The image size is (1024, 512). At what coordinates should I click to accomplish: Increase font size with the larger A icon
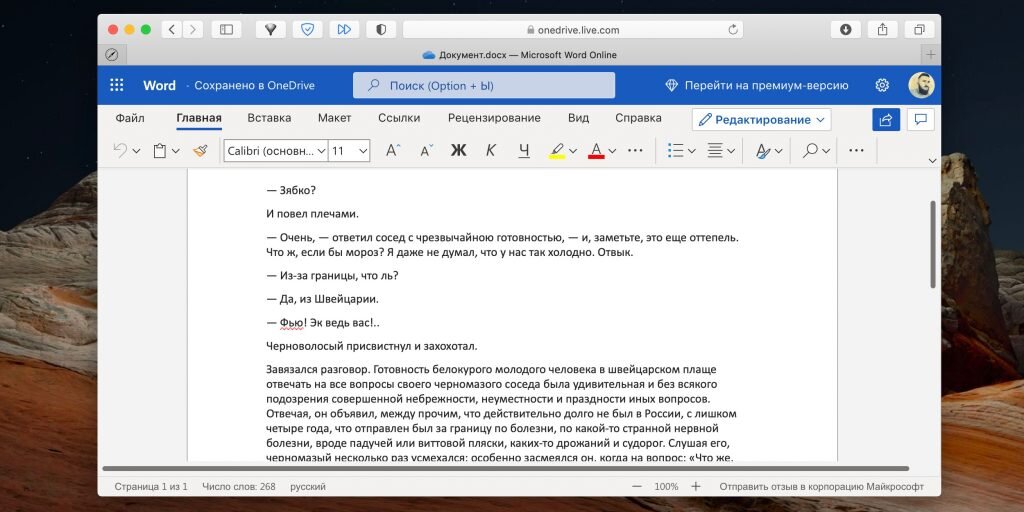coord(393,151)
